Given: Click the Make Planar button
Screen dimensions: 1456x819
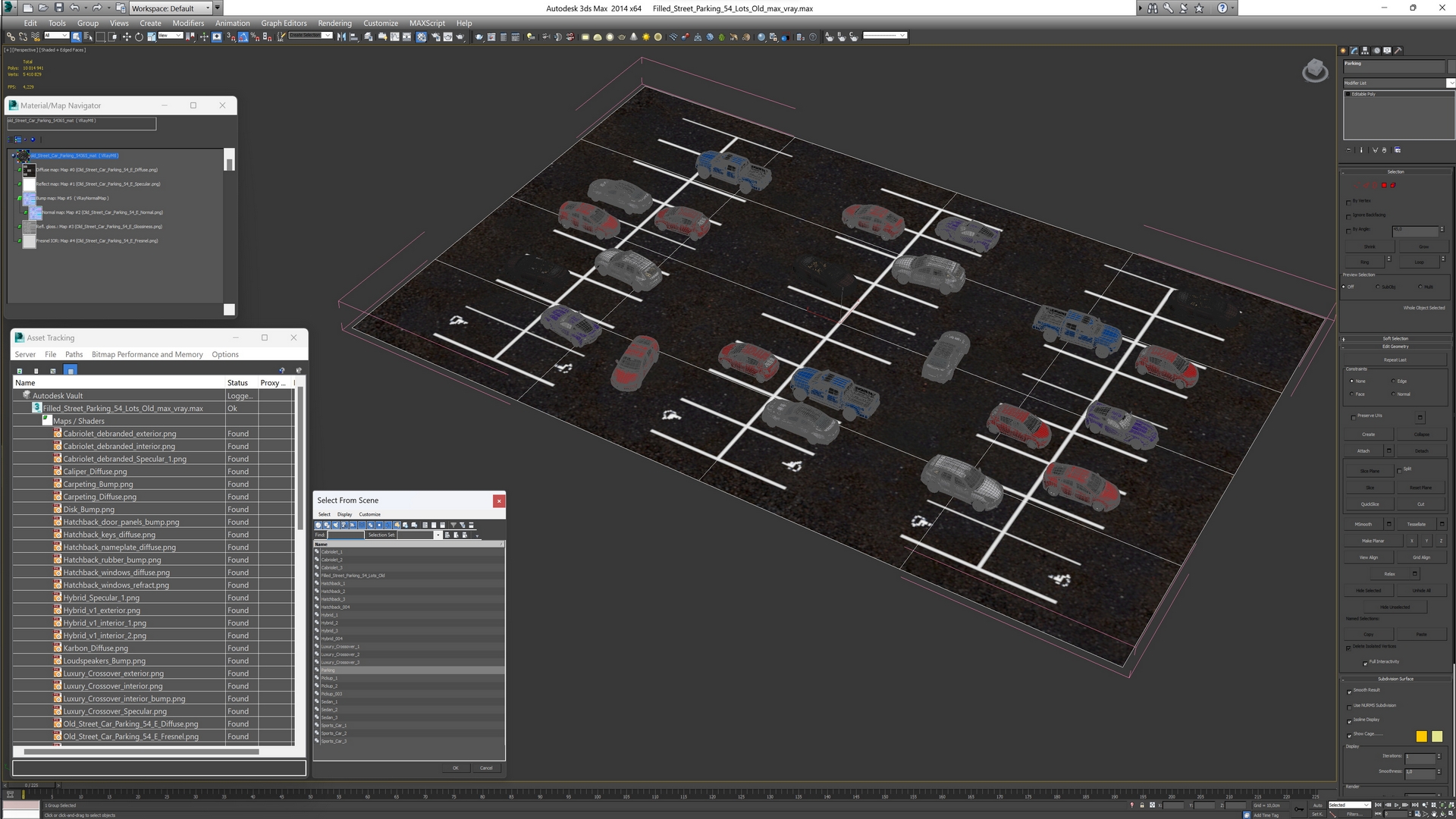Looking at the screenshot, I should click(x=1373, y=541).
